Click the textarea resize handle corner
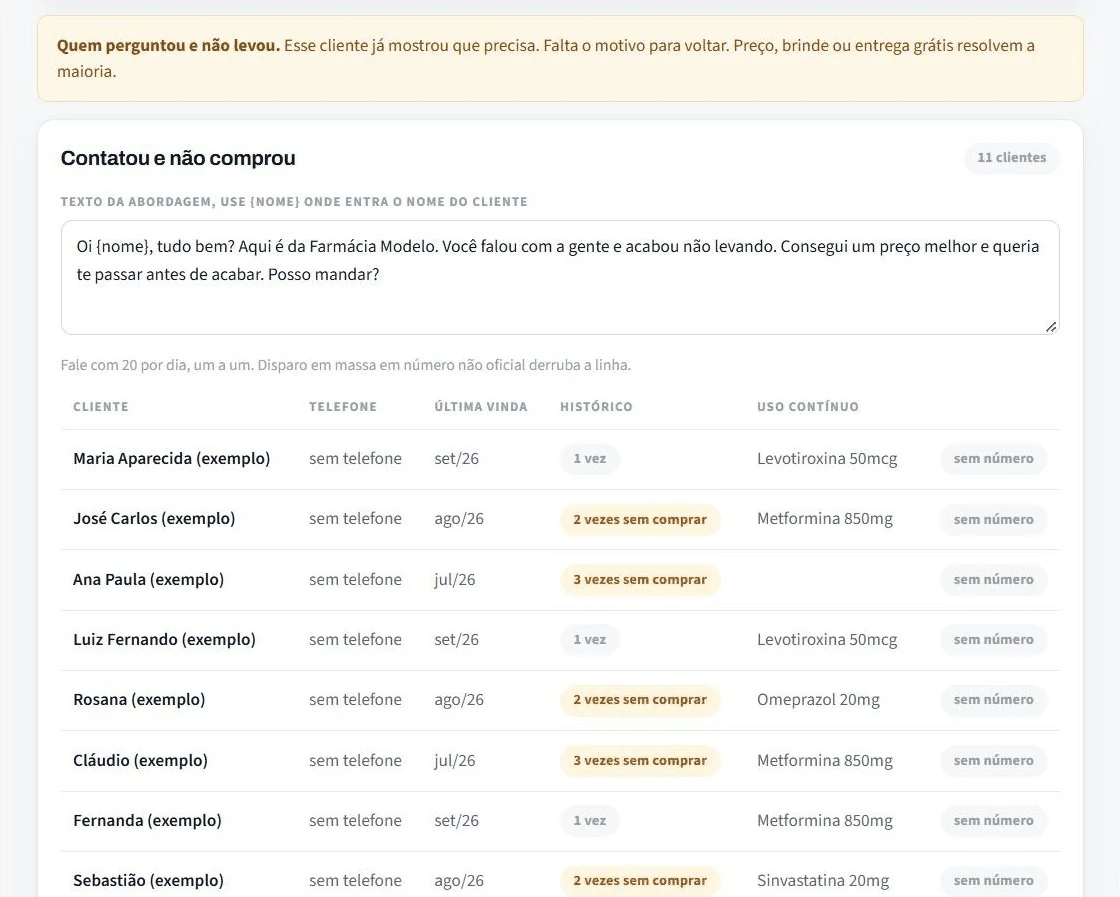Viewport: 1120px width, 897px height. (x=1051, y=327)
